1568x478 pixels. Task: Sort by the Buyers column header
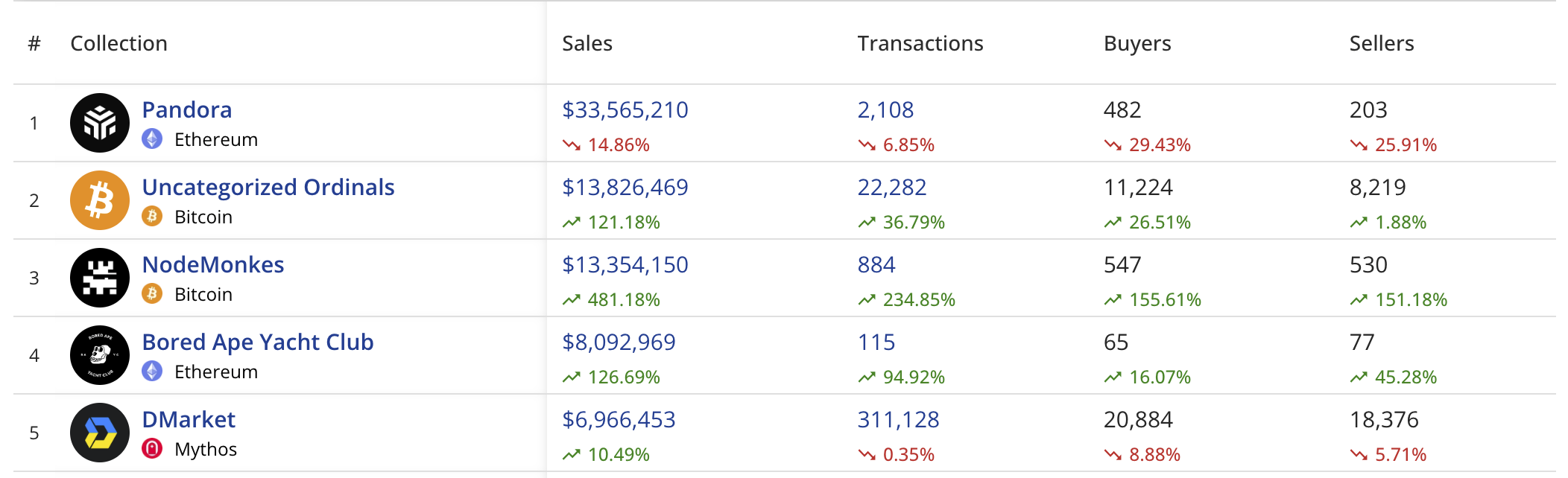click(x=1137, y=43)
